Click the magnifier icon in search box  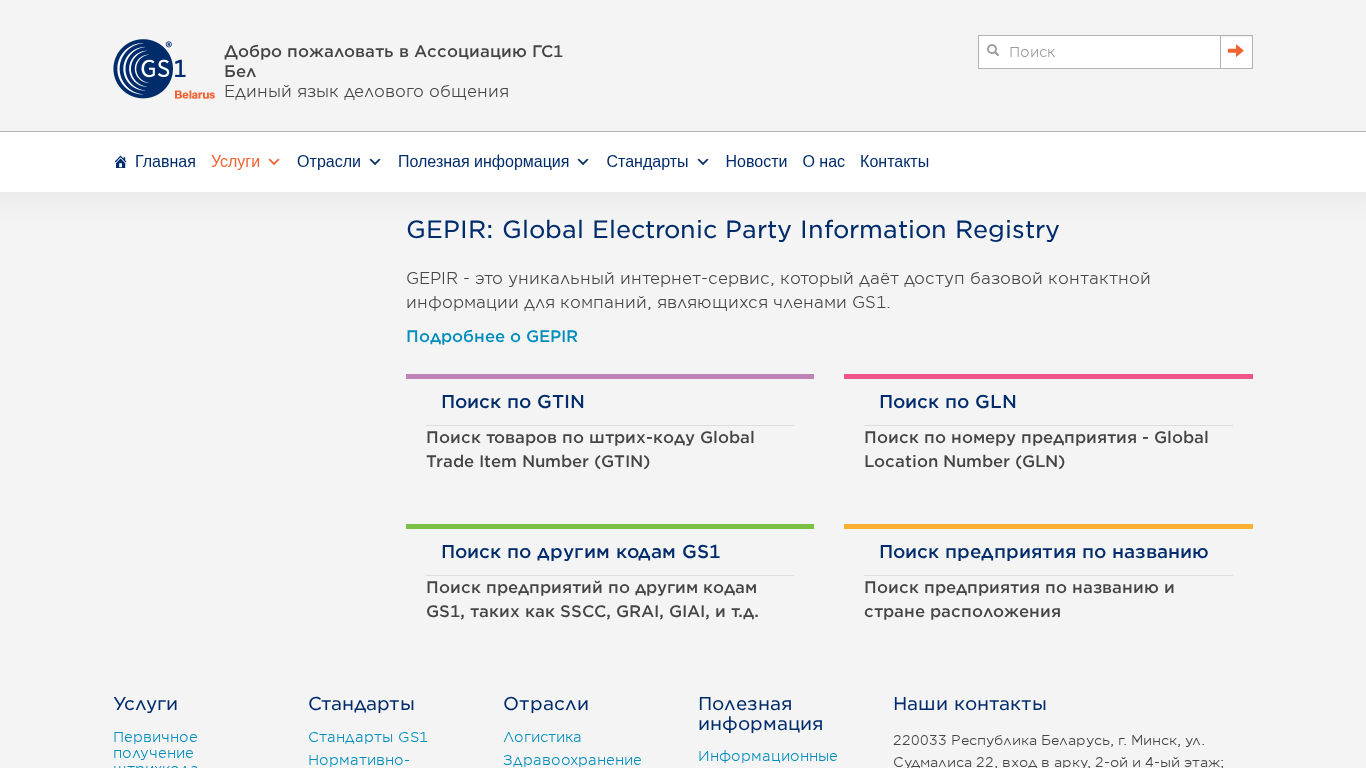[993, 51]
